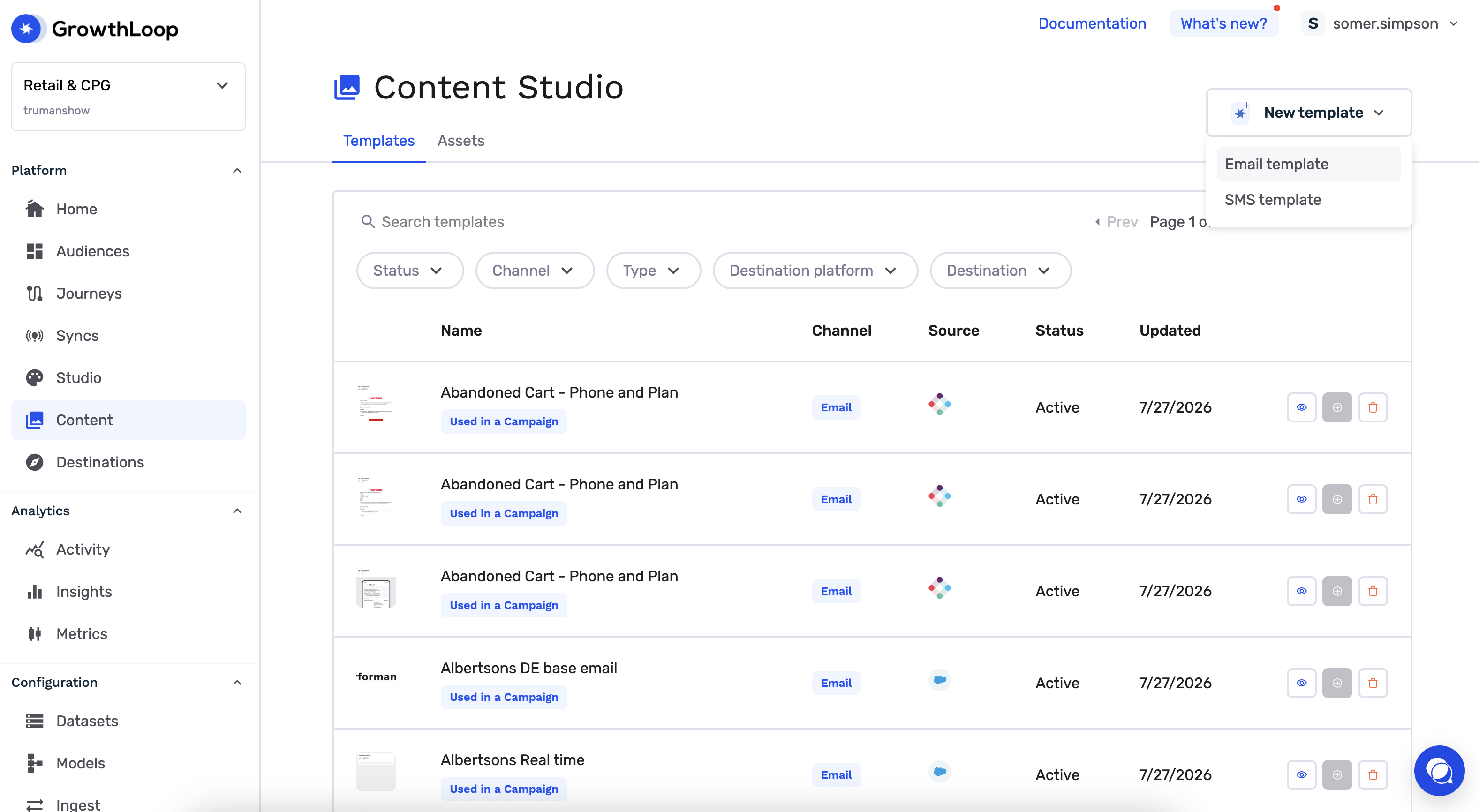This screenshot has width=1479, height=812.
Task: Preview Albertsons DE base email template
Action: pyautogui.click(x=1302, y=683)
